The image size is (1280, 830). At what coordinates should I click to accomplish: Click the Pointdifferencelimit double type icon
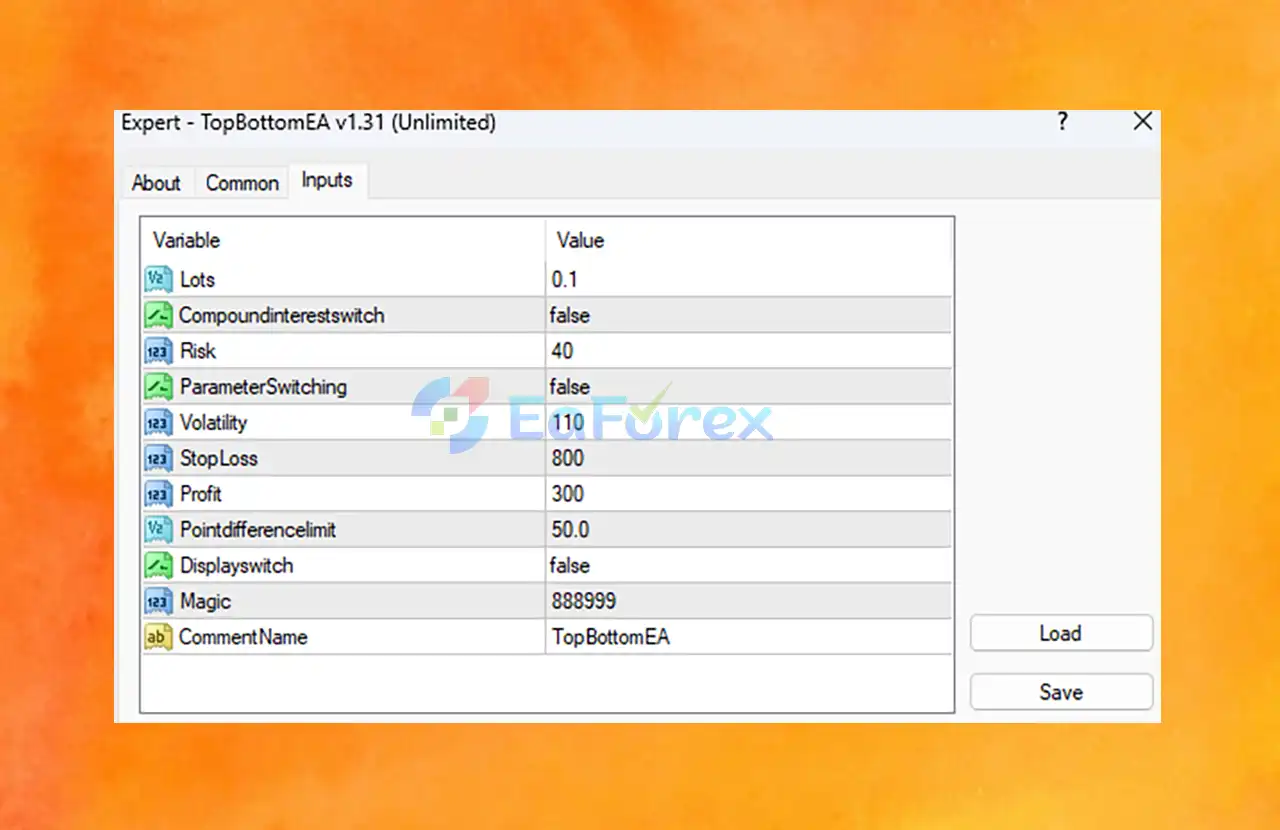click(x=158, y=530)
